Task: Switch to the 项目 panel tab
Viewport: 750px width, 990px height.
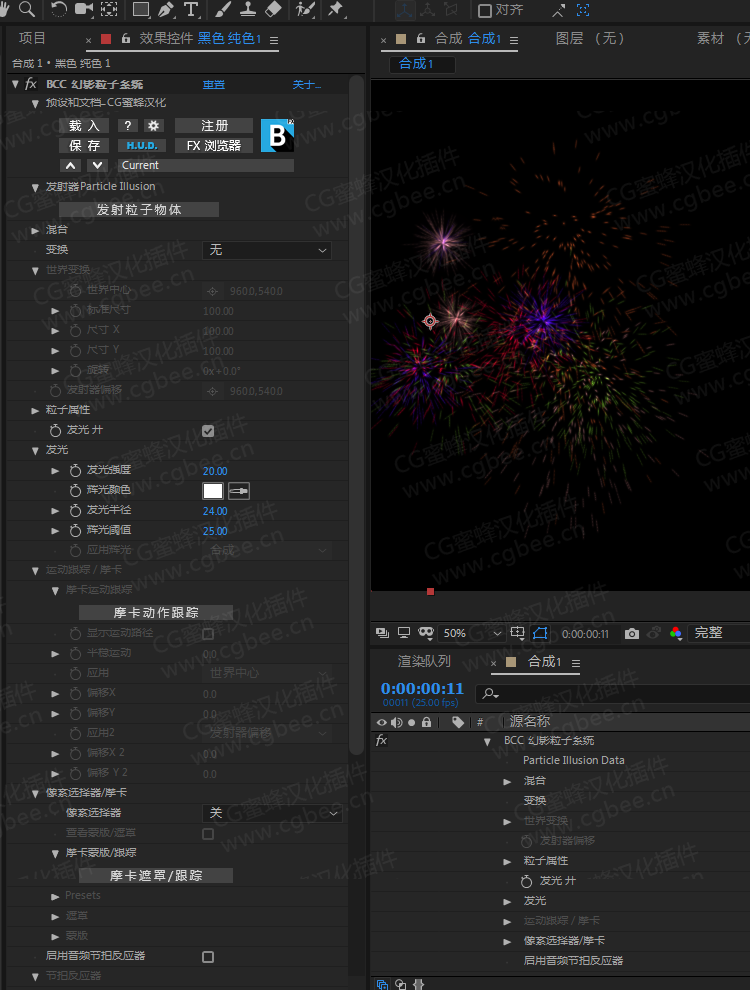Action: [x=33, y=39]
